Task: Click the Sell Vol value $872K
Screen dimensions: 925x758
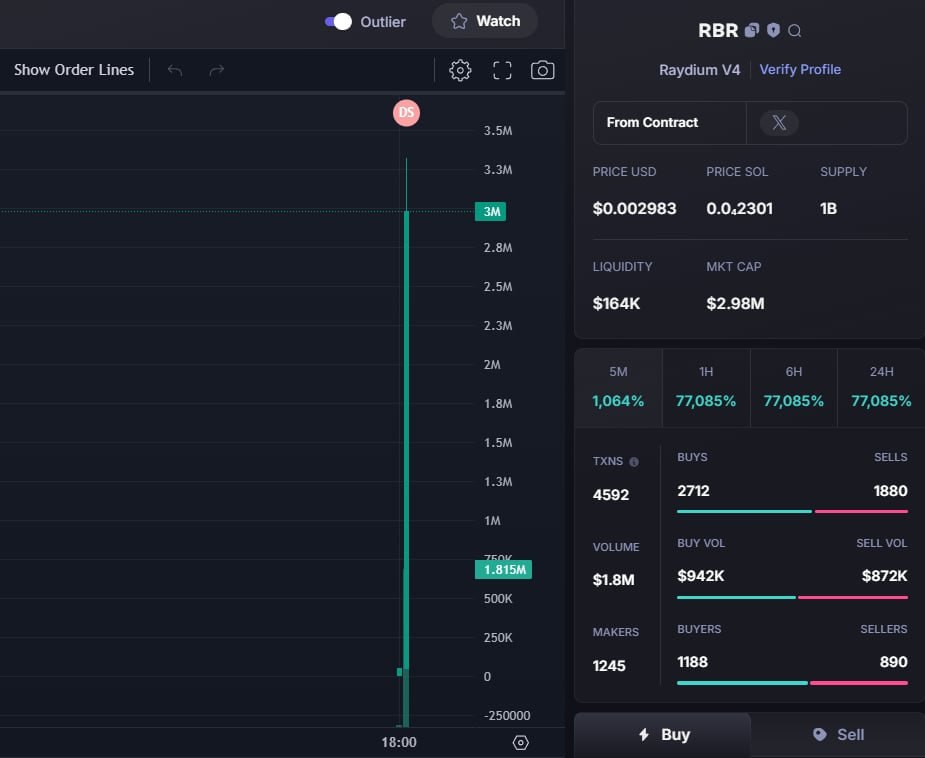Action: click(x=884, y=576)
